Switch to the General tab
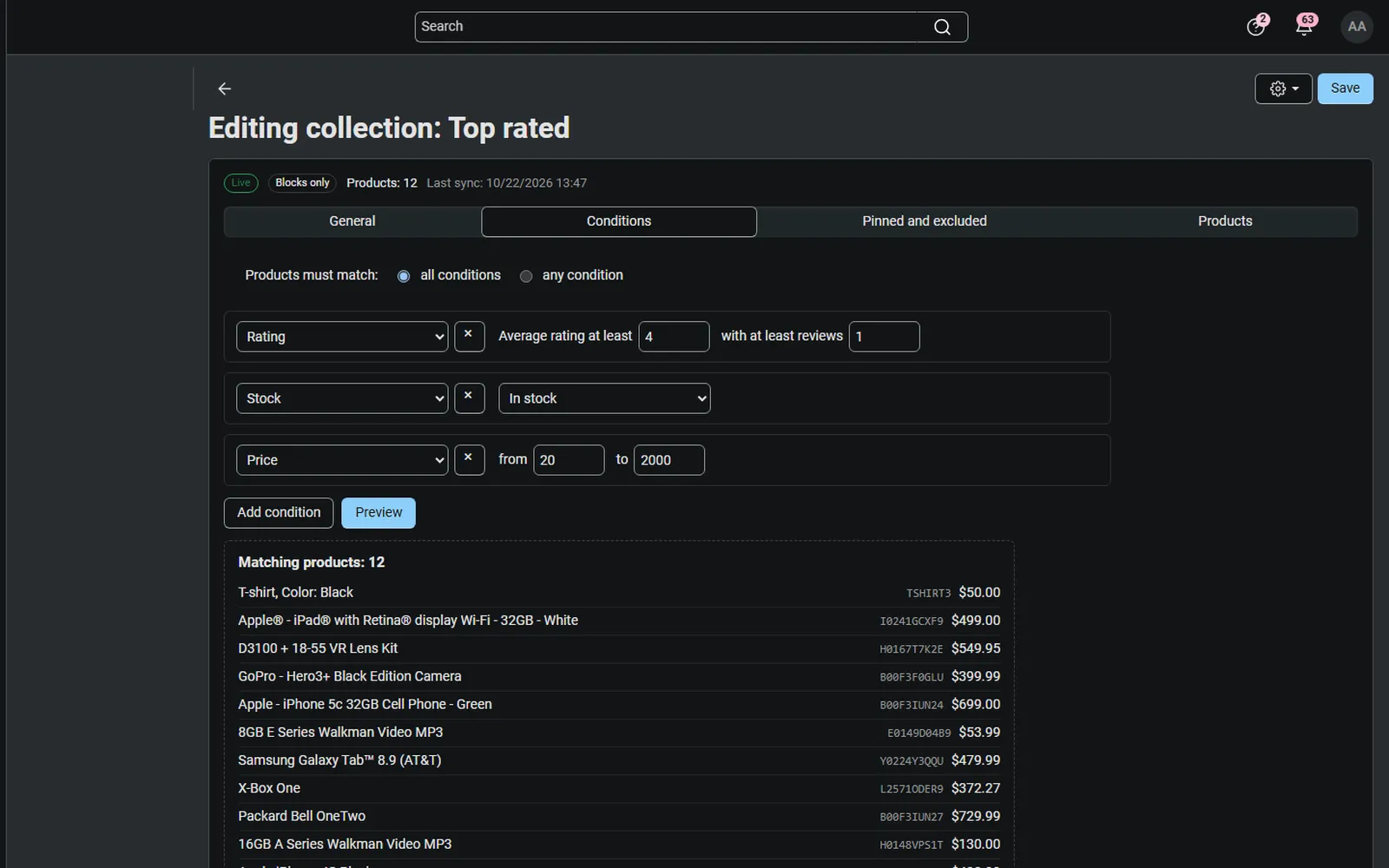This screenshot has height=868, width=1389. 352,221
